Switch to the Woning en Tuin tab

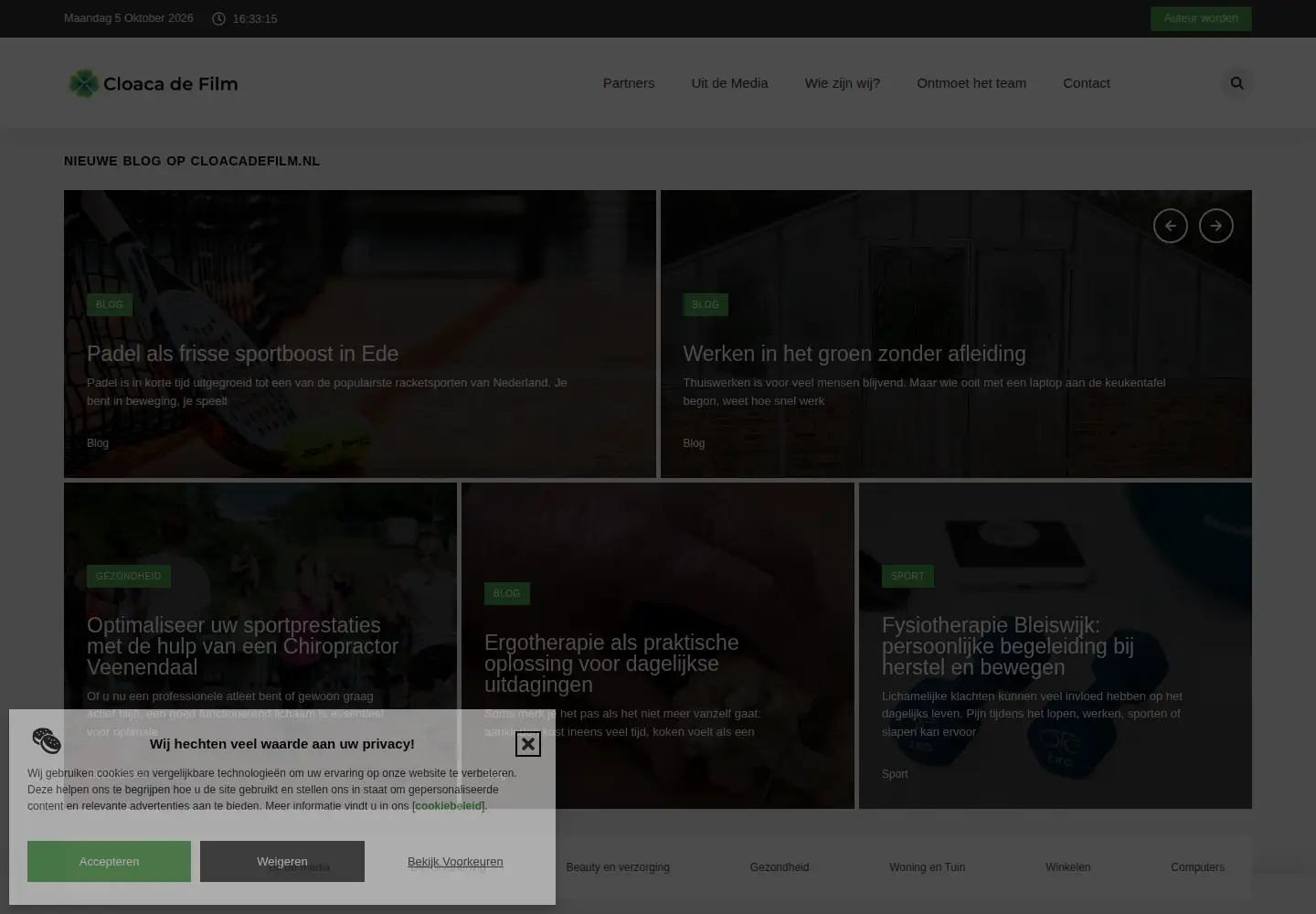[928, 867]
